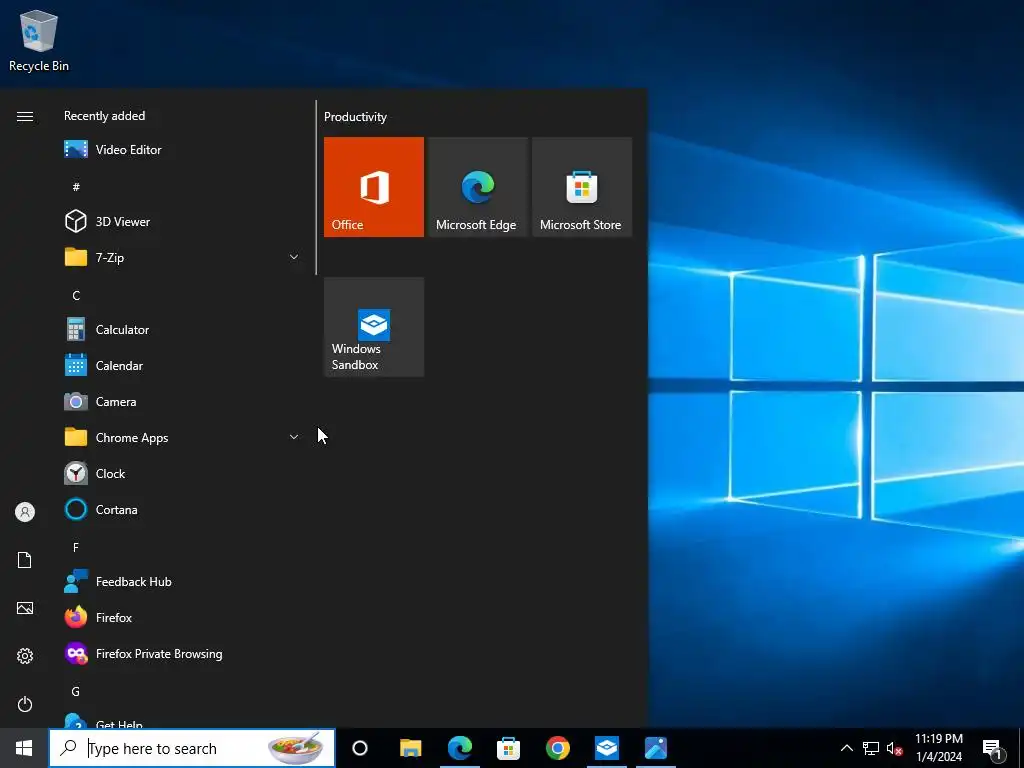The width and height of the screenshot is (1024, 768).
Task: Open the Calendar app
Action: point(182,366)
